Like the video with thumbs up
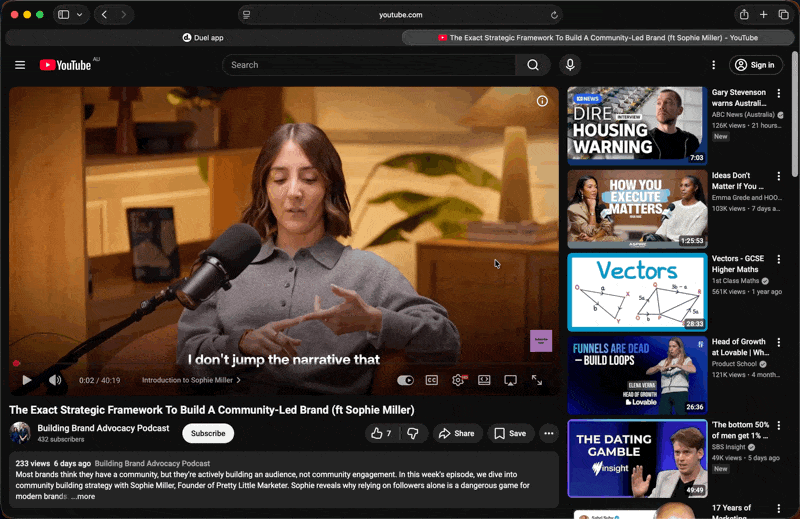The image size is (800, 519). 381,433
